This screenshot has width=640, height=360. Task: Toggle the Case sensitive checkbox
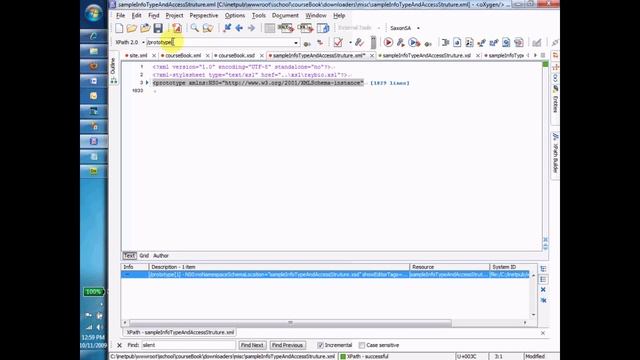pos(362,345)
